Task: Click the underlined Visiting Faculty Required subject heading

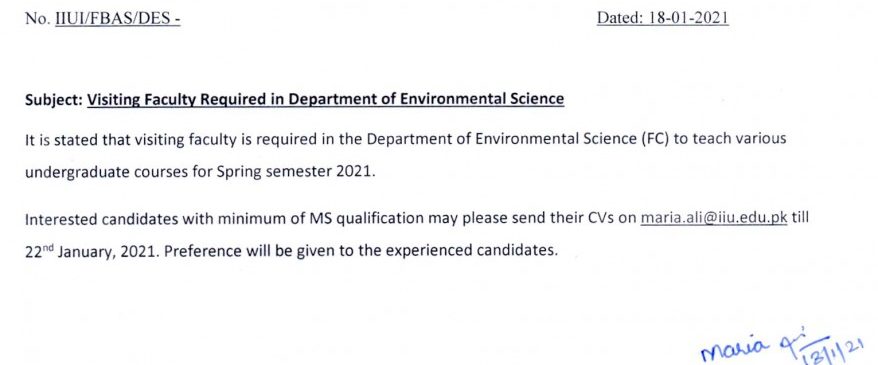Action: pos(325,100)
